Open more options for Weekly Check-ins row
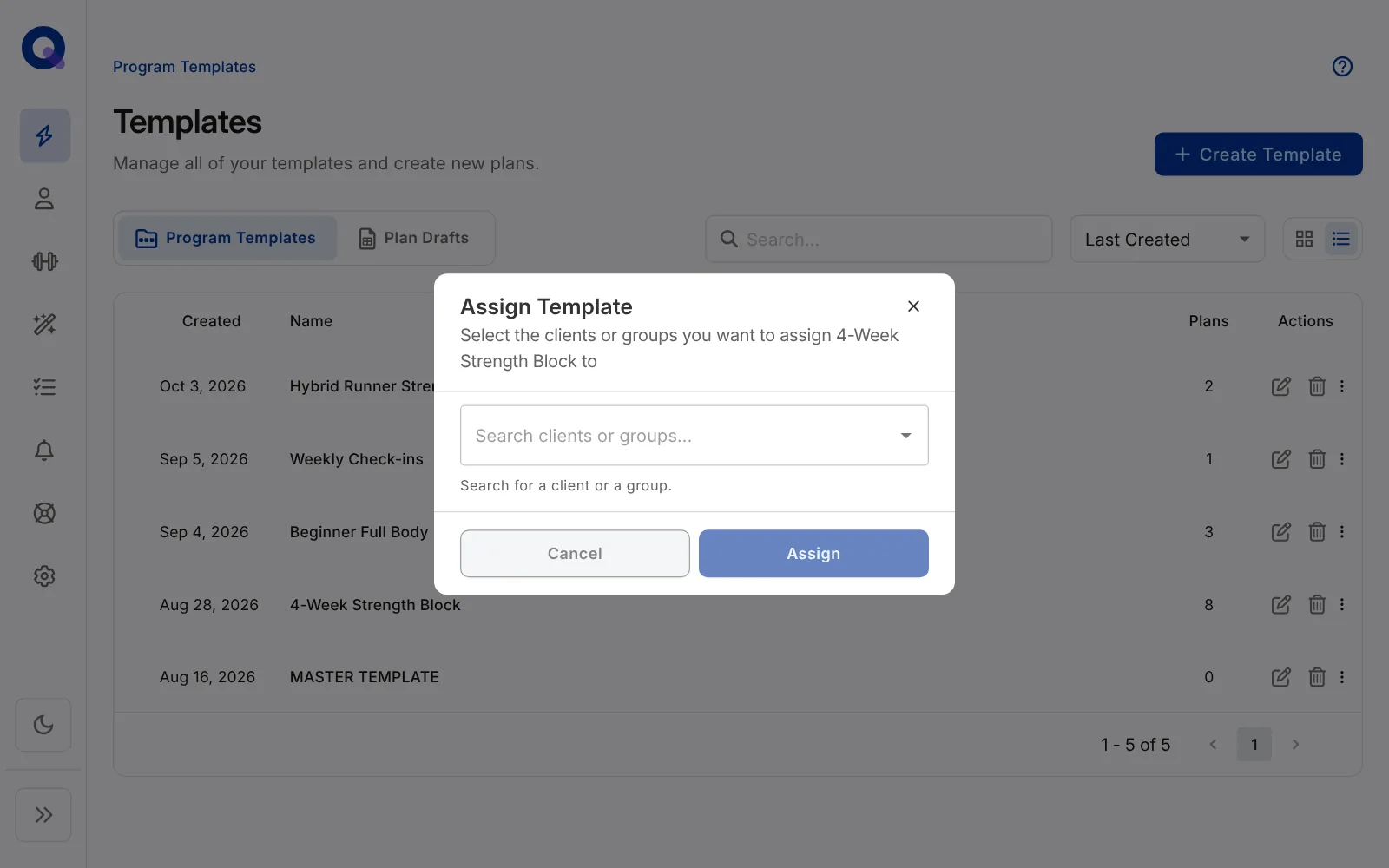The height and width of the screenshot is (868, 1389). (x=1342, y=459)
